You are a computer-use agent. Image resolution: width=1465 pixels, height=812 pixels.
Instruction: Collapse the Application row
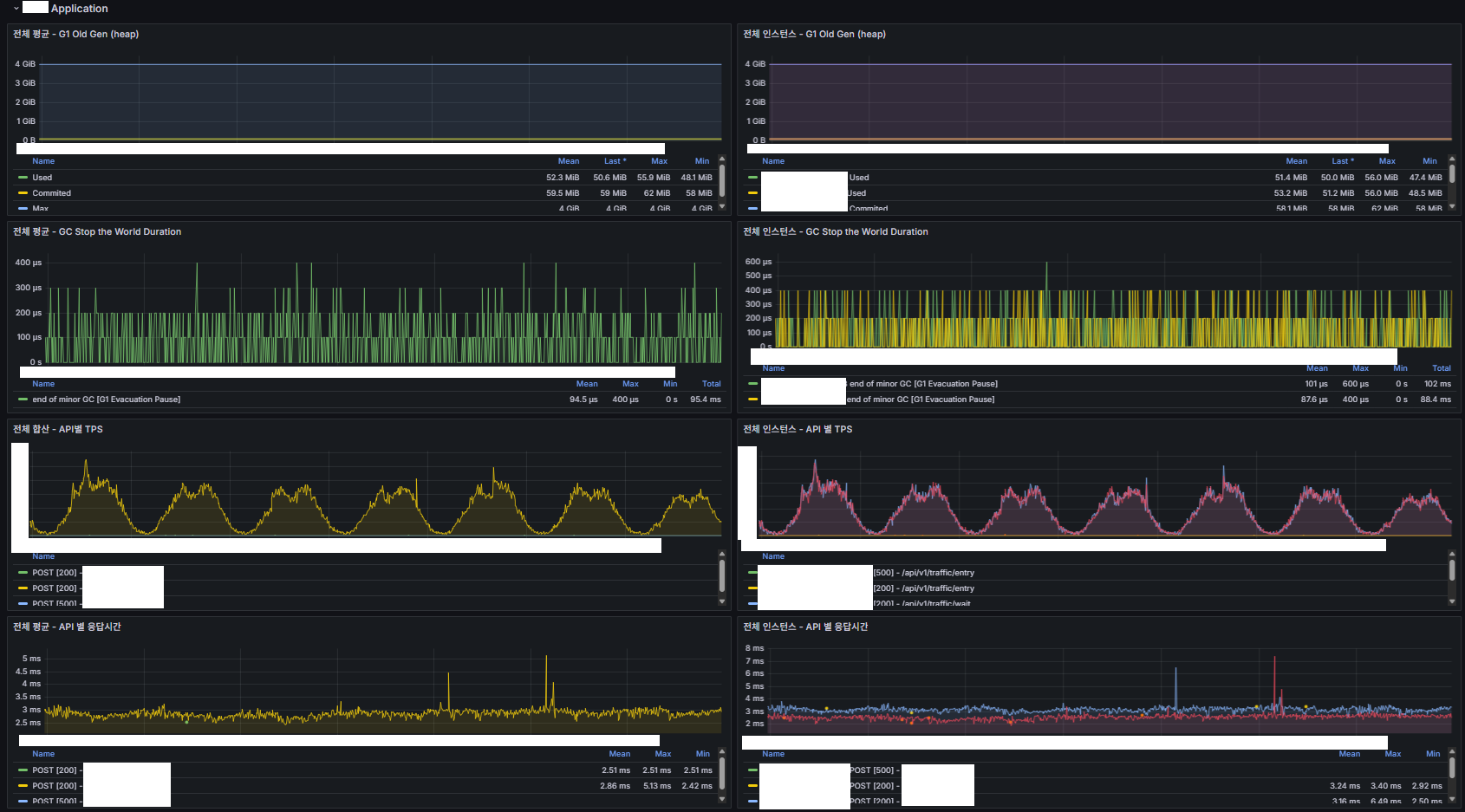tap(15, 8)
